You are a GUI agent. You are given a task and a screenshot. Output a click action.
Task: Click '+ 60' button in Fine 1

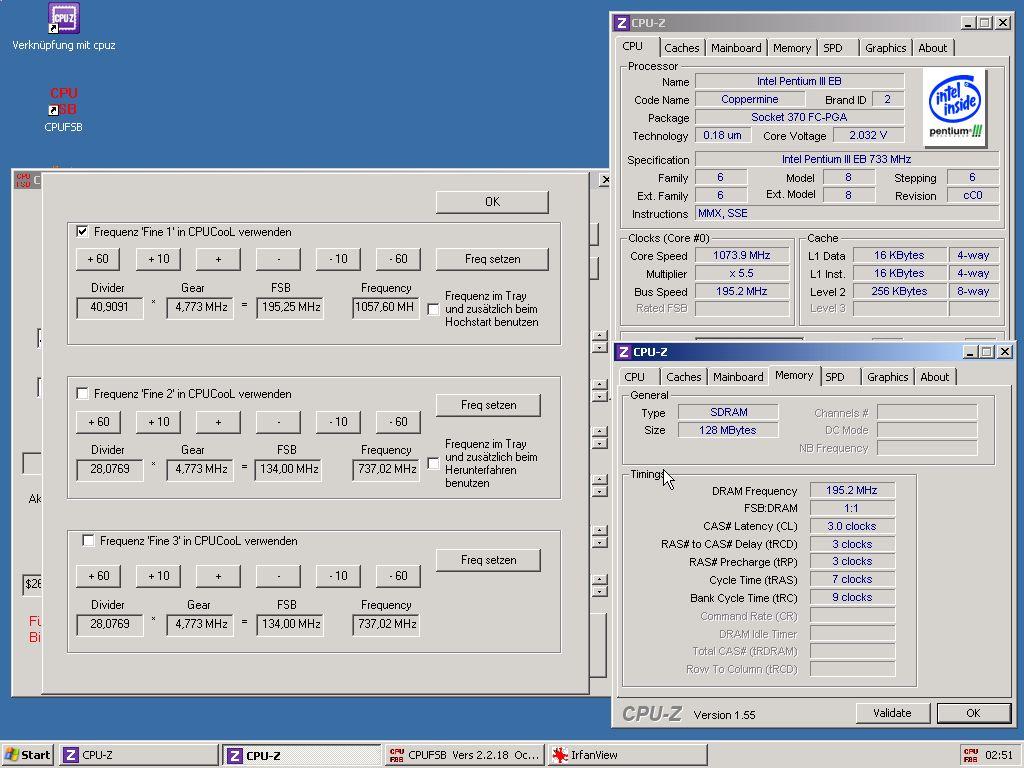pyautogui.click(x=98, y=259)
